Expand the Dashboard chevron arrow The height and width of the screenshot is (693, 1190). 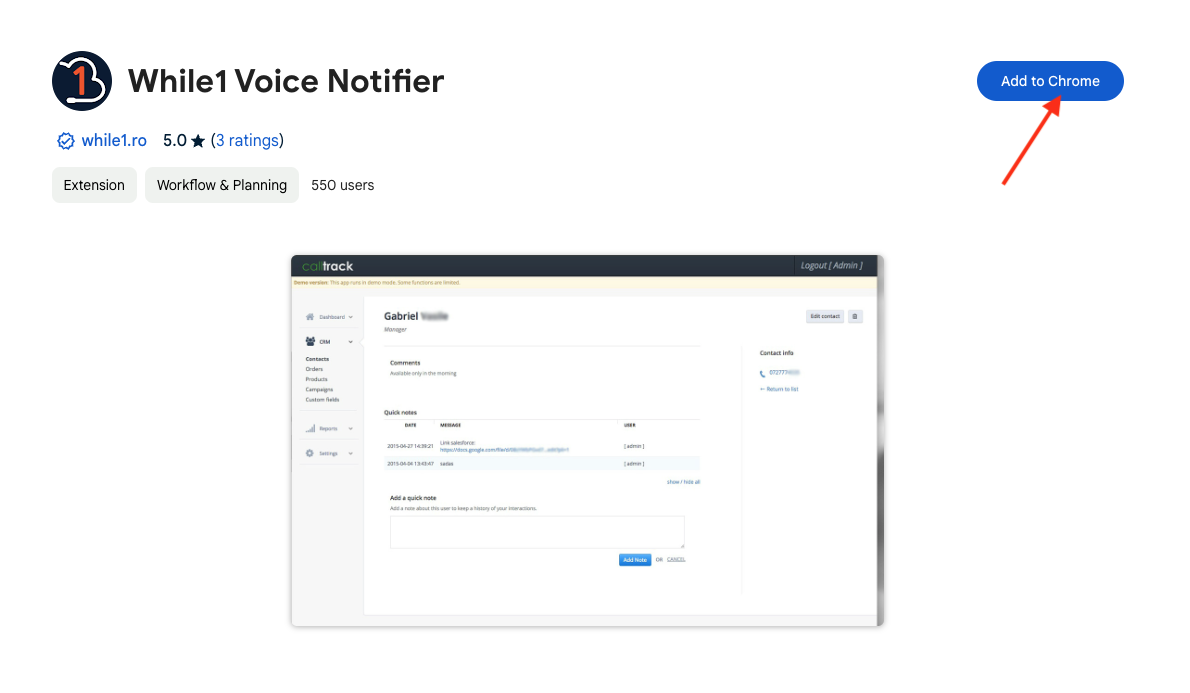[351, 317]
